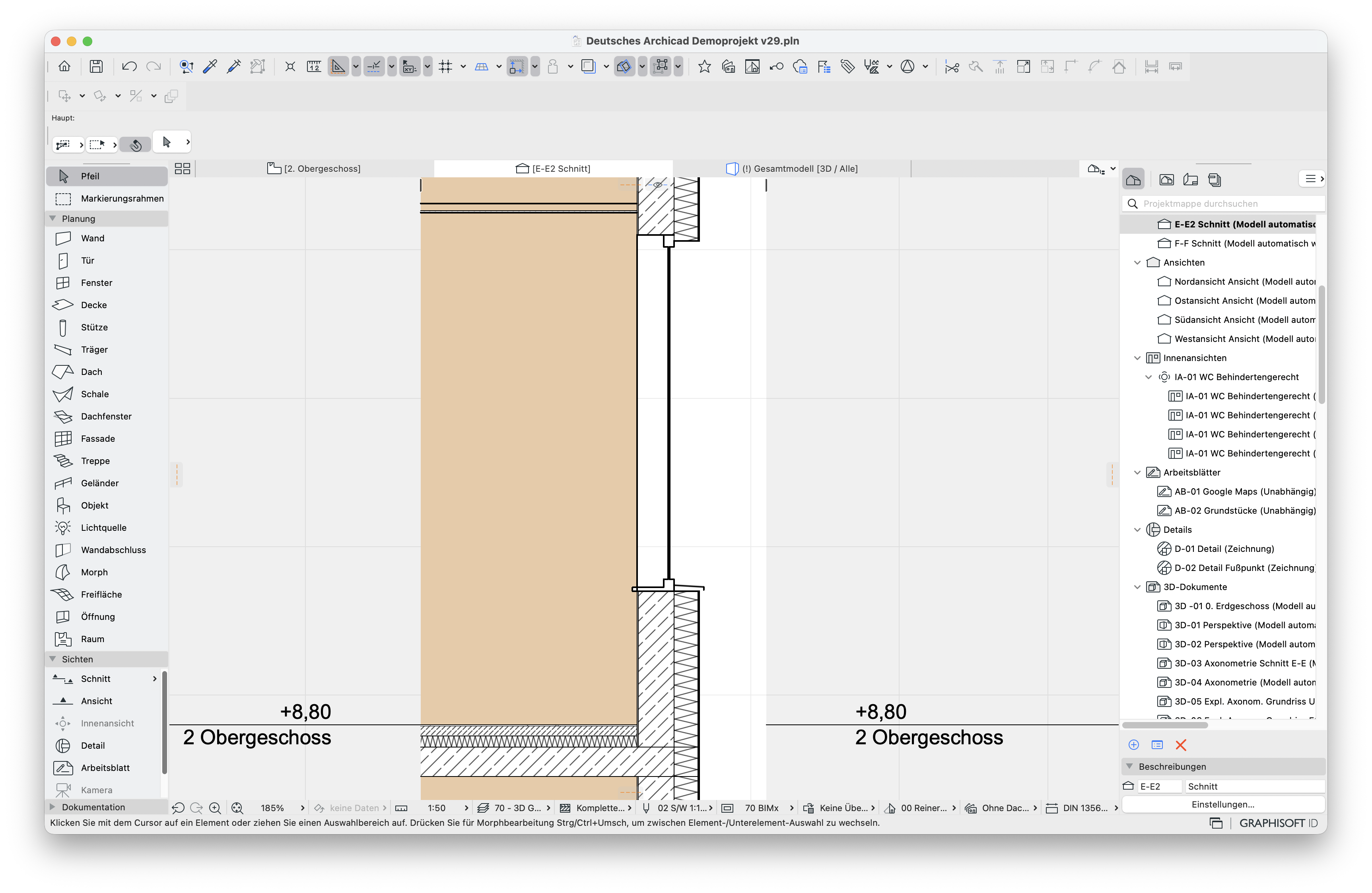Click the Undo arrow icon

pyautogui.click(x=129, y=66)
